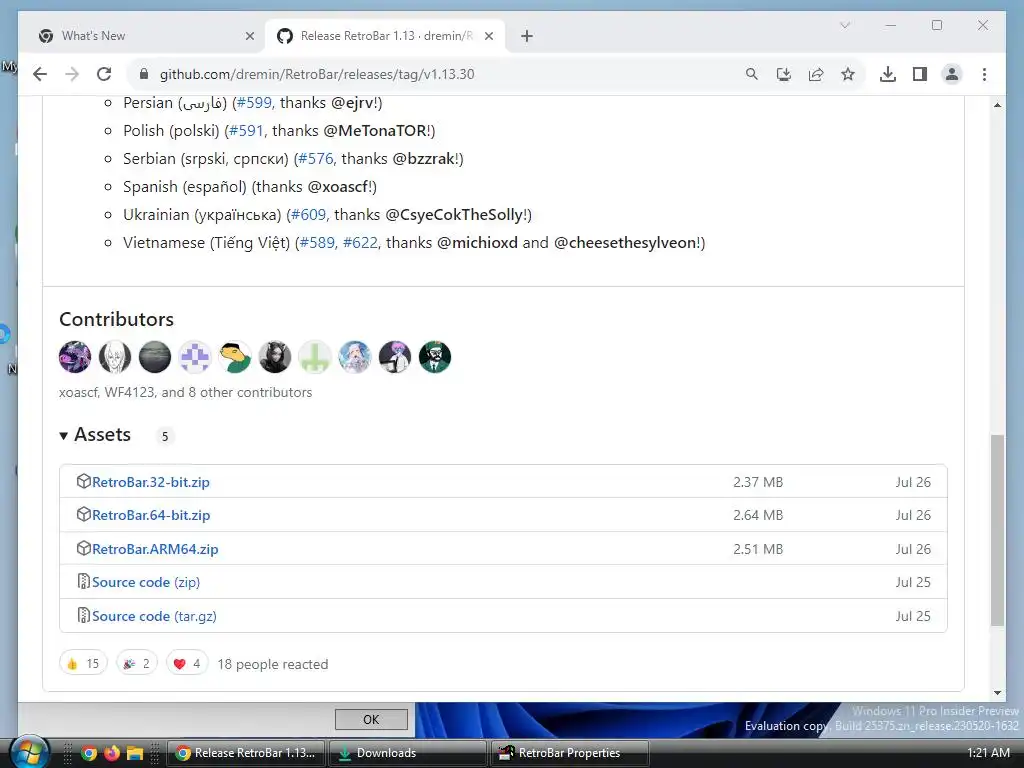Click the forward navigation arrow
Image resolution: width=1024 pixels, height=768 pixels.
pos(72,74)
